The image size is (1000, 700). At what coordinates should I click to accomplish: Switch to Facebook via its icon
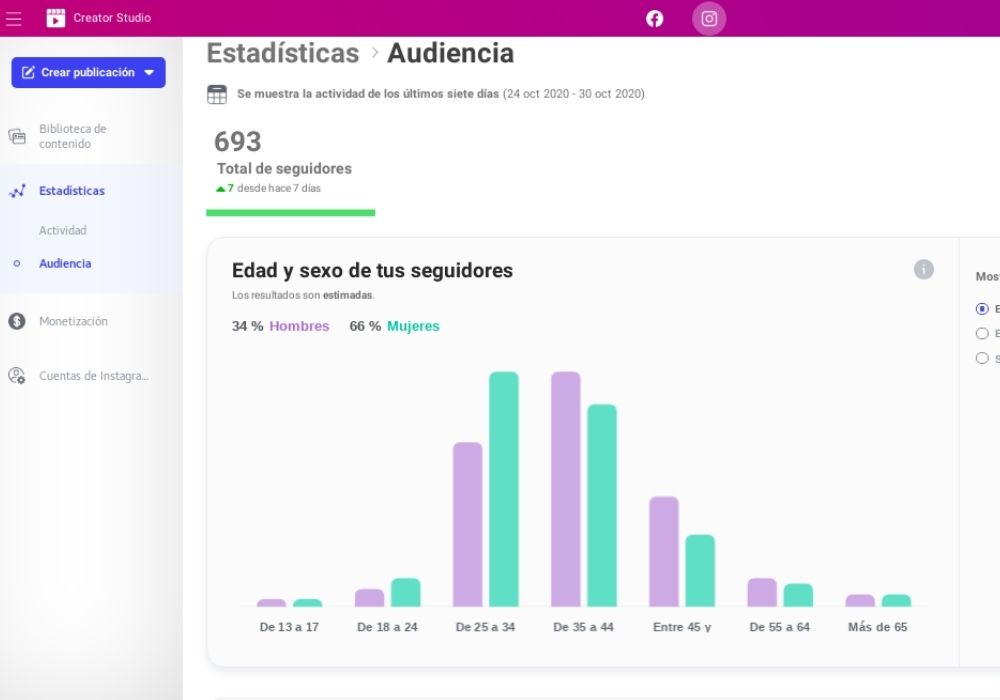[654, 18]
